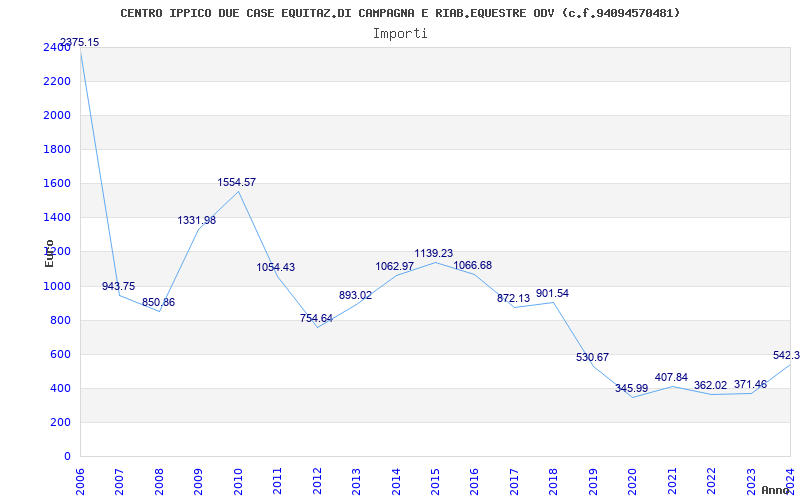Click the 542.3 data label at 2024
800x500 pixels.
[786, 355]
